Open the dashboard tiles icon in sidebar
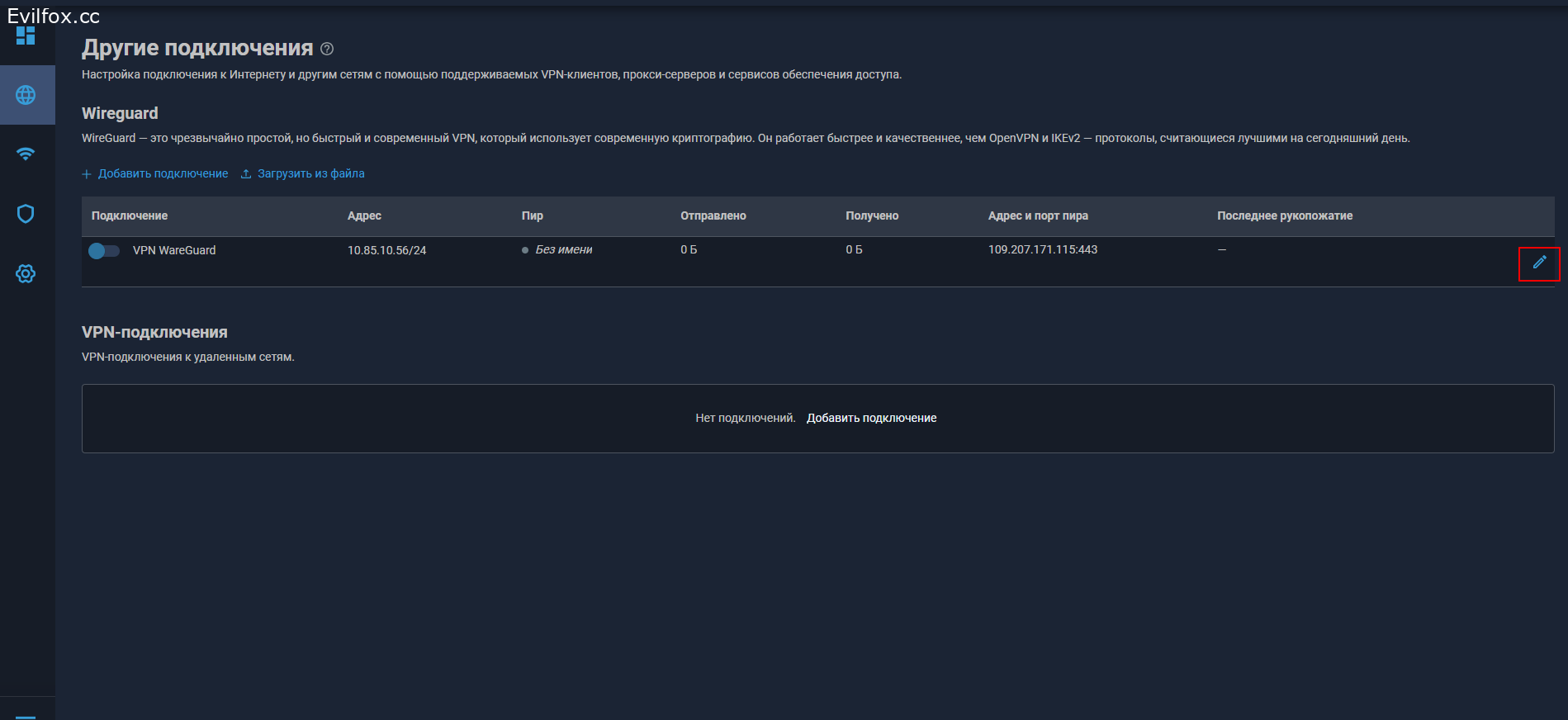Image resolution: width=1568 pixels, height=720 pixels. click(x=26, y=35)
